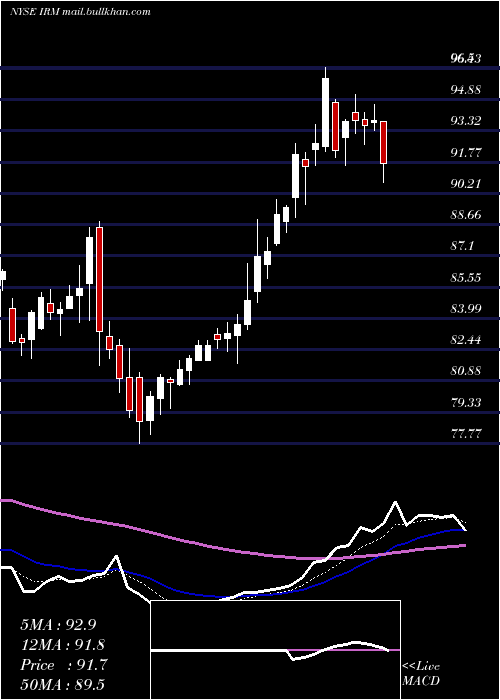500x700 pixels.
Task: Select the 80.88 price level label
Action: [x=466, y=371]
